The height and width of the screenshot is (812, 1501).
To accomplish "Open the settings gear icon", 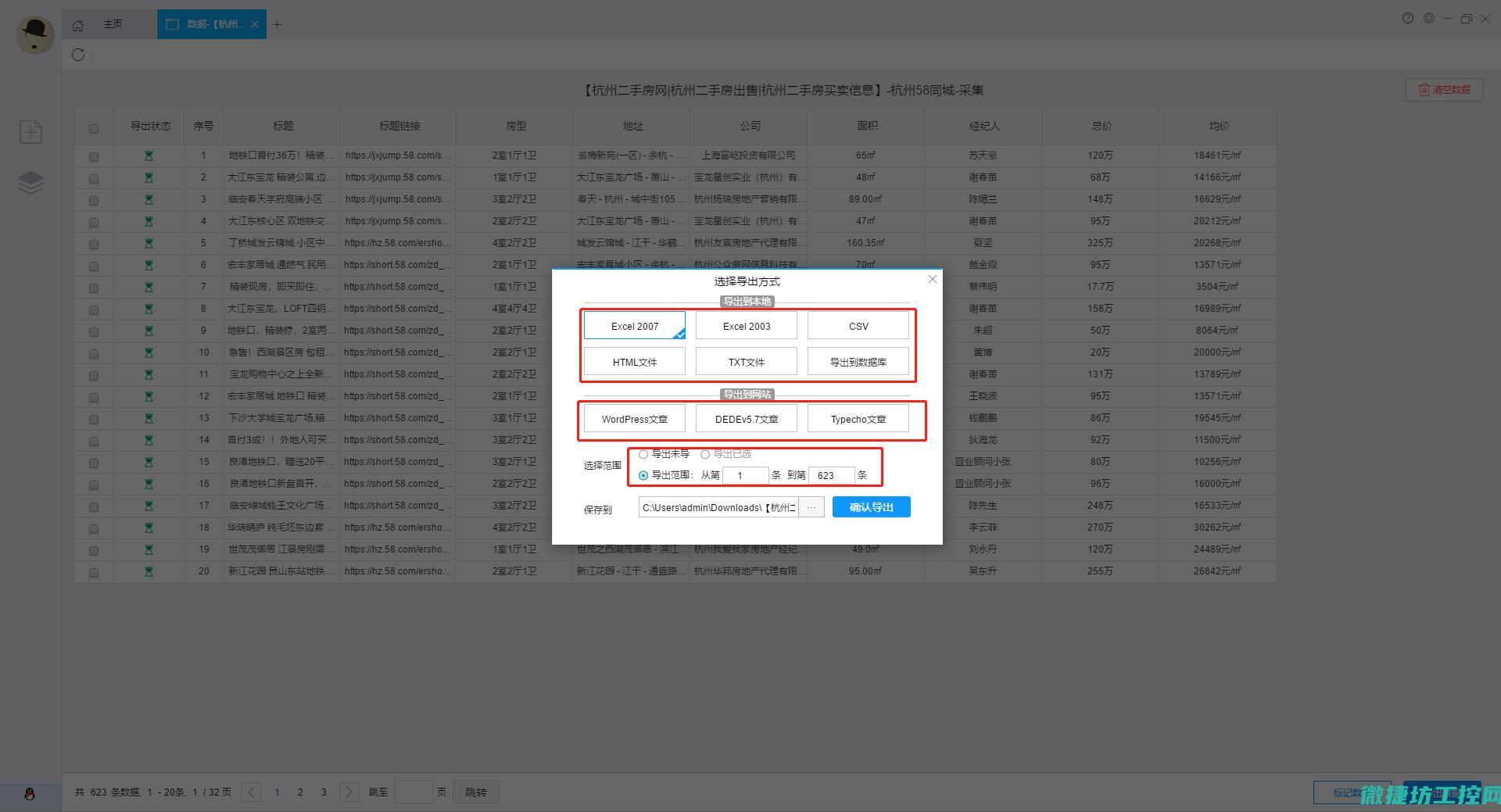I will click(x=1429, y=18).
